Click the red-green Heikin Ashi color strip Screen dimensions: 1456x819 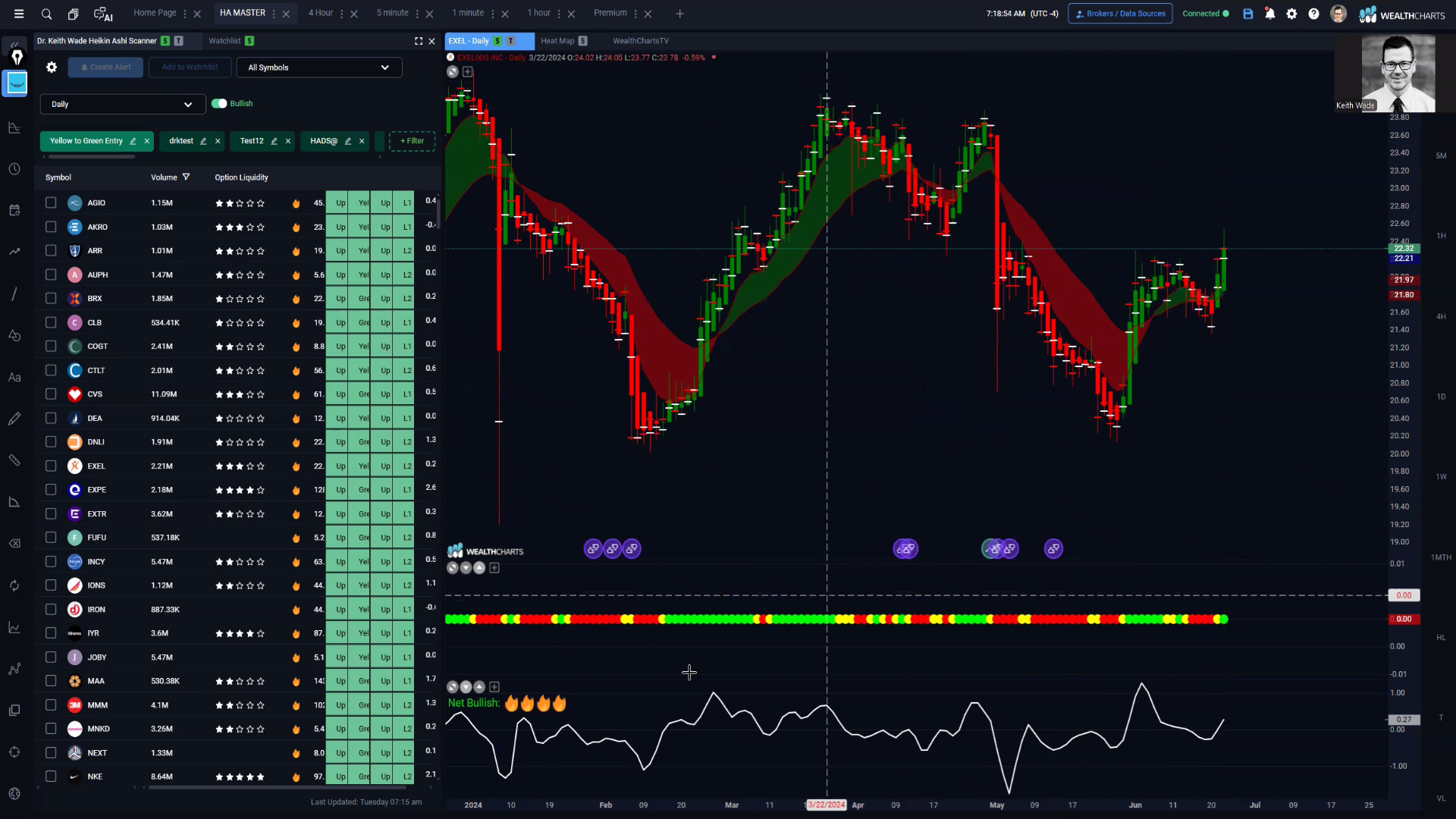pos(836,620)
